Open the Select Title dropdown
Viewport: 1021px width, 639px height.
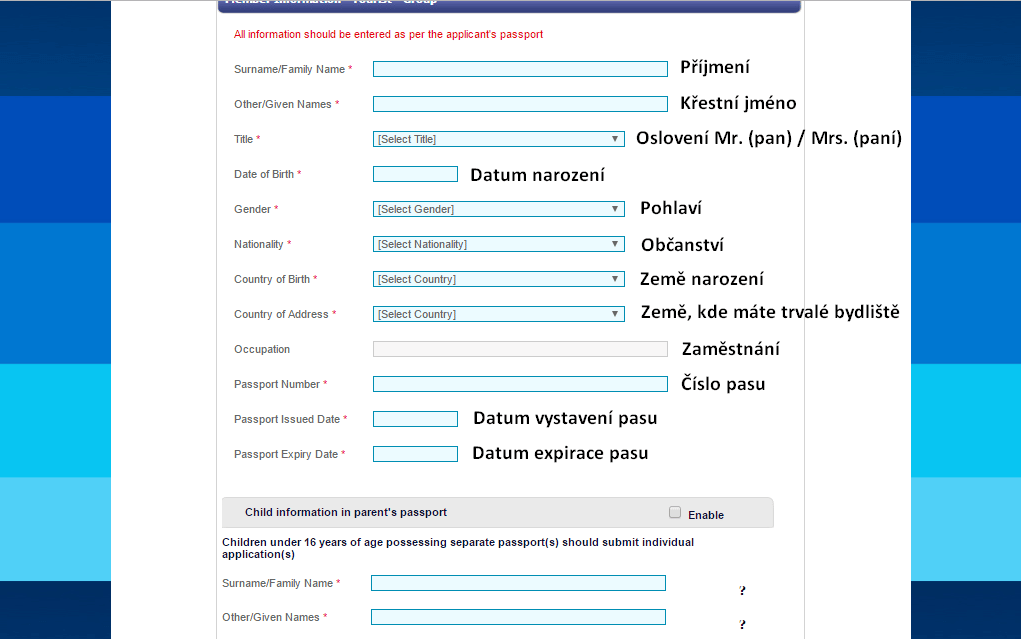498,139
